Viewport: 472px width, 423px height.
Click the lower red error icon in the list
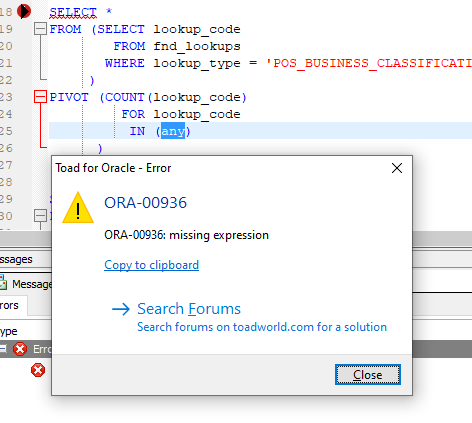(38, 370)
